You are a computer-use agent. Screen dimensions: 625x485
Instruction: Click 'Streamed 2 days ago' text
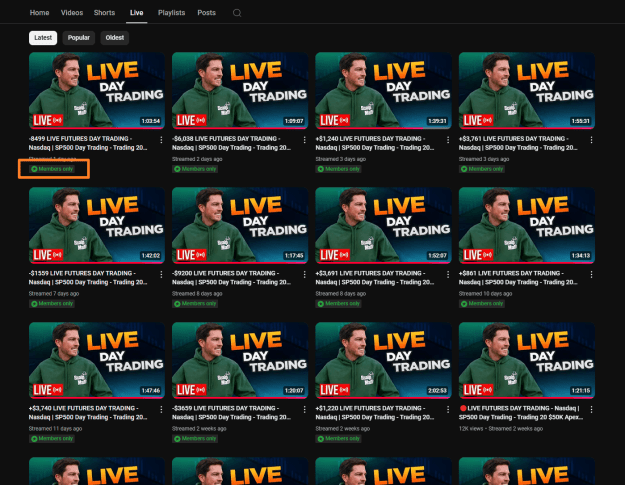pos(197,159)
